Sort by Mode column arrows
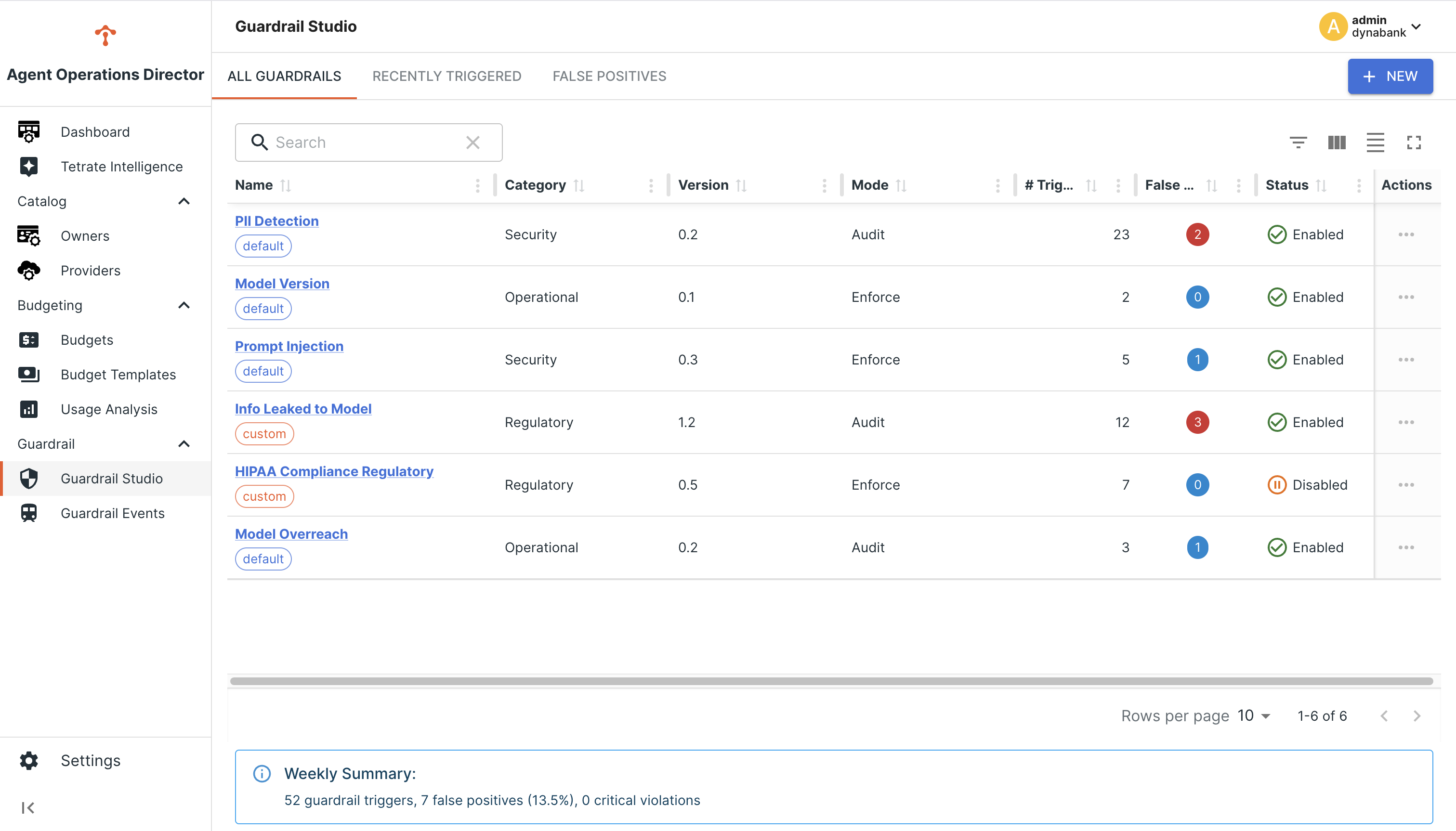 coord(901,185)
